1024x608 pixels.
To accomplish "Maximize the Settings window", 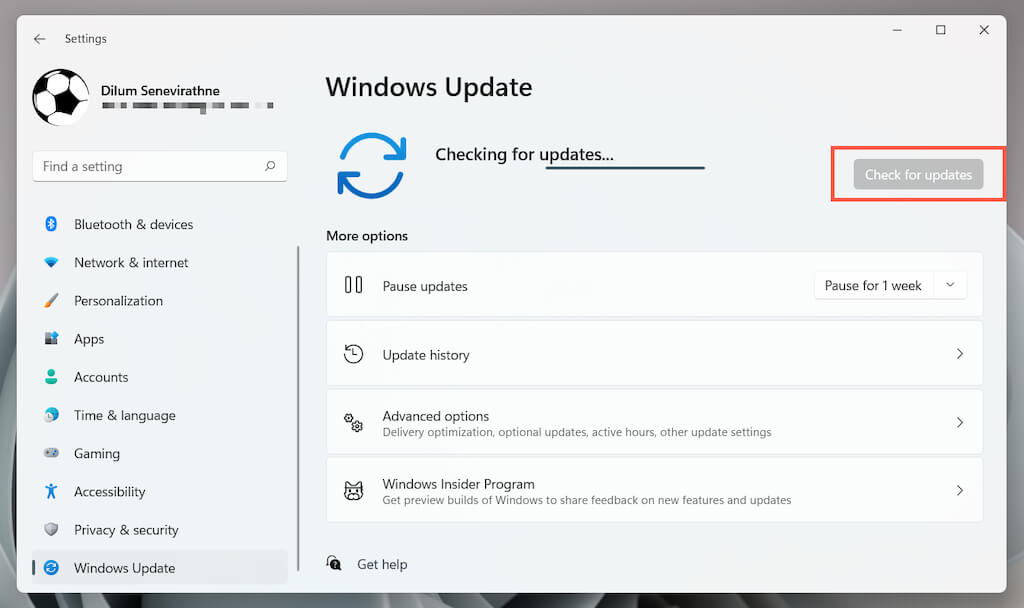I will [940, 30].
